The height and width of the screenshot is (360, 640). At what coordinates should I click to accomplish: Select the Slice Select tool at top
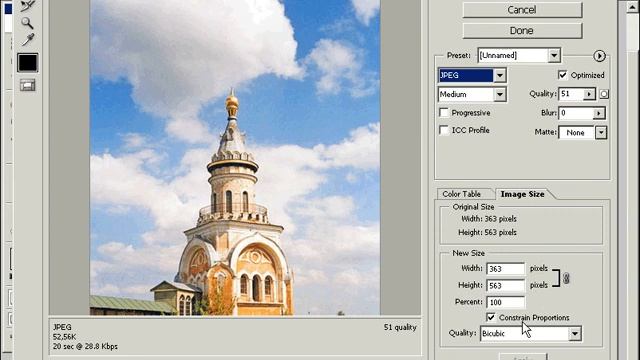click(x=27, y=5)
